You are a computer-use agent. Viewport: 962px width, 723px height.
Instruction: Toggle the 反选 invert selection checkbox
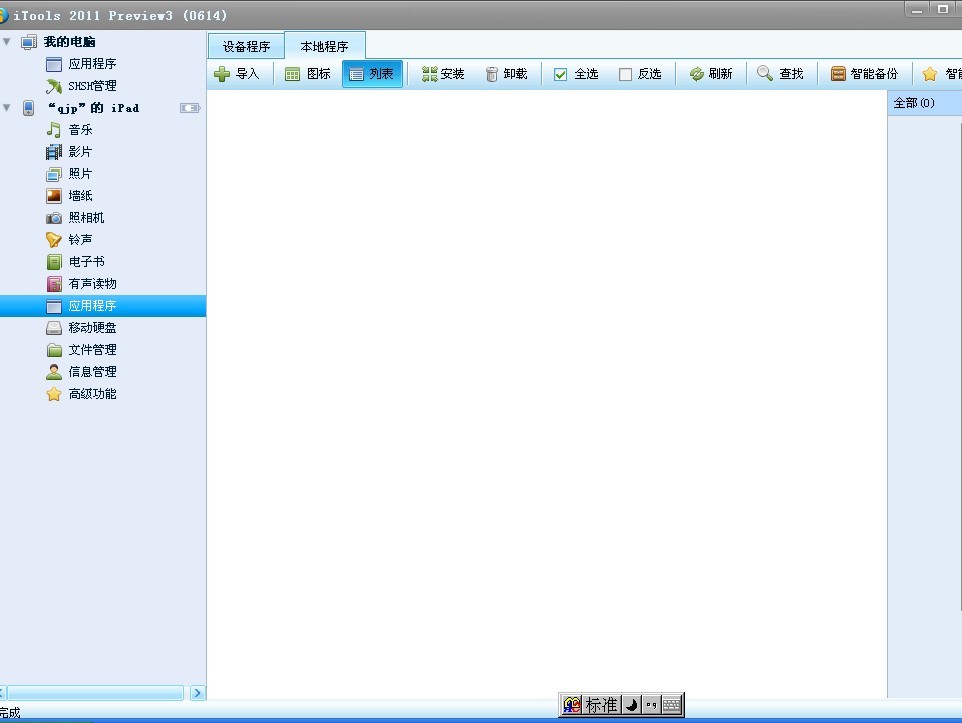625,74
